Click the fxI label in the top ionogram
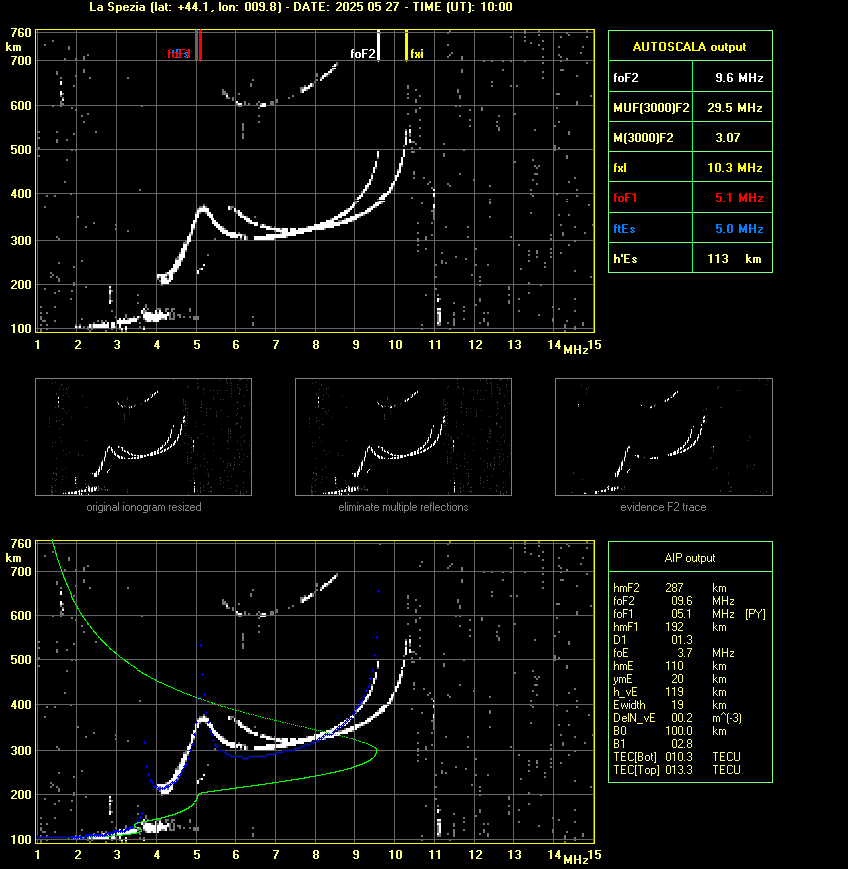848x869 pixels. pos(417,54)
